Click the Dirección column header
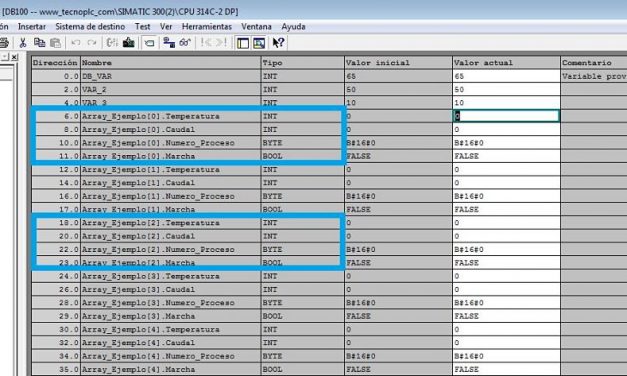The image size is (627, 376). pyautogui.click(x=56, y=63)
